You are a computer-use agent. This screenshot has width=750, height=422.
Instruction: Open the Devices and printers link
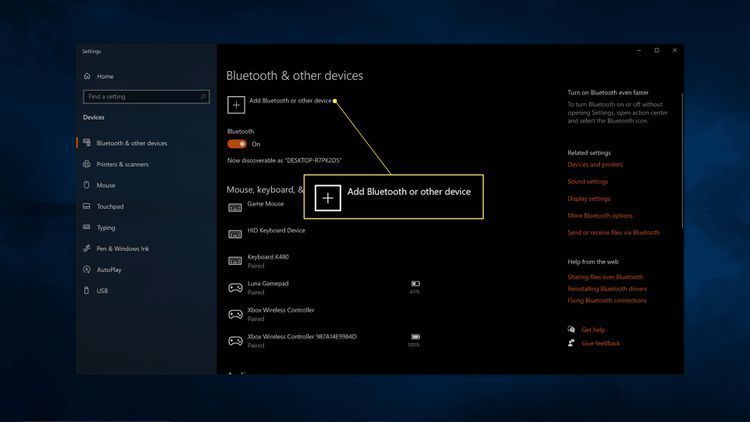tap(595, 164)
